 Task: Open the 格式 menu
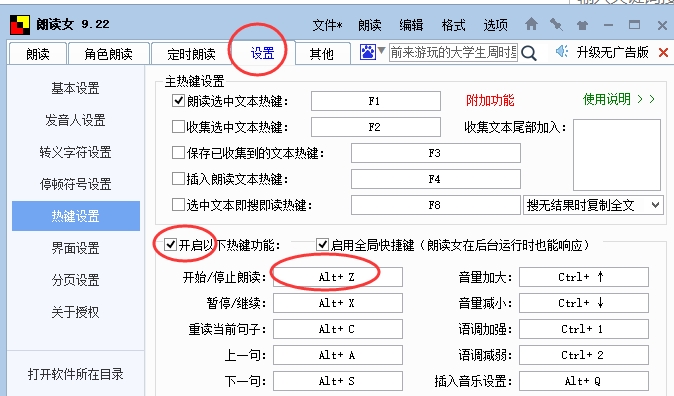click(453, 25)
